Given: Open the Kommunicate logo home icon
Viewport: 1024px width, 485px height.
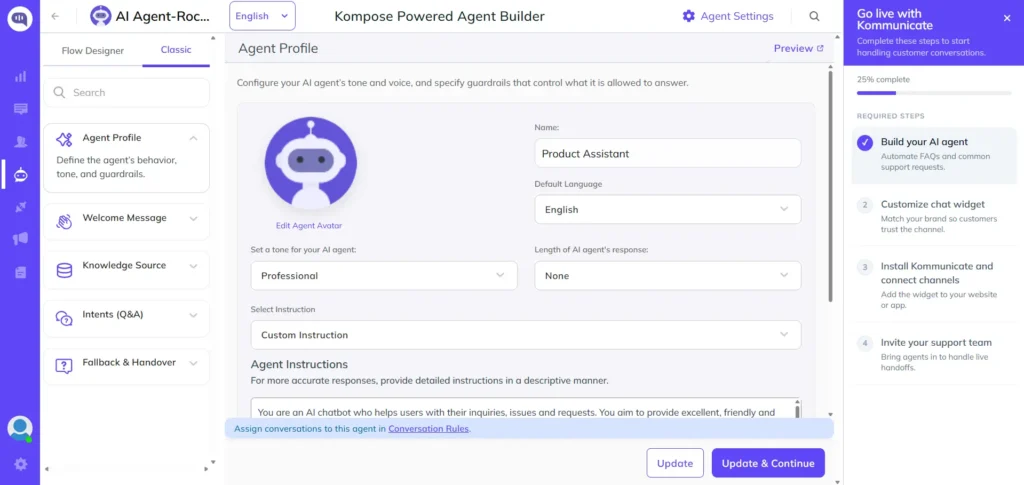Looking at the screenshot, I should [x=20, y=18].
